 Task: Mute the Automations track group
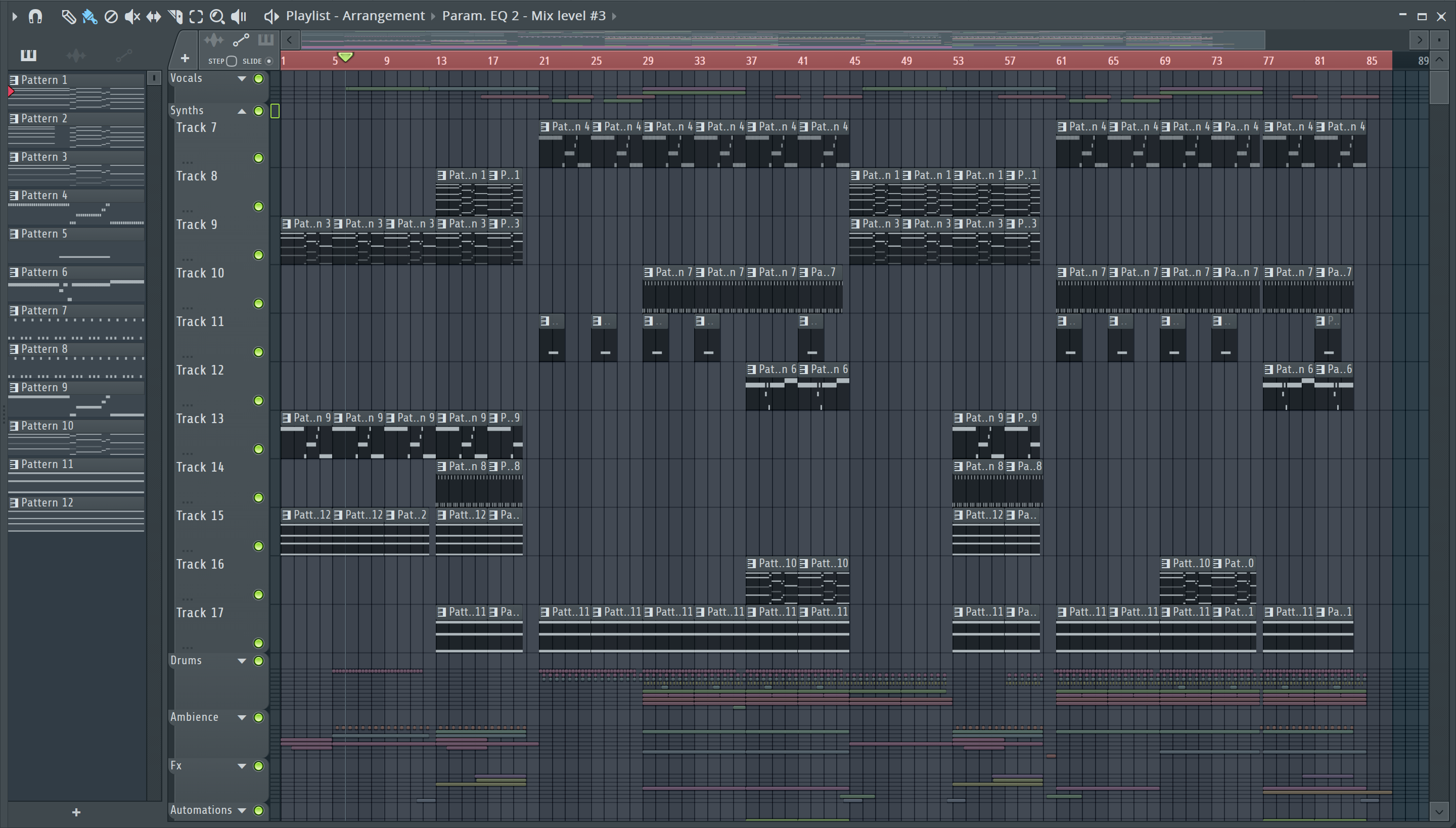click(x=259, y=810)
